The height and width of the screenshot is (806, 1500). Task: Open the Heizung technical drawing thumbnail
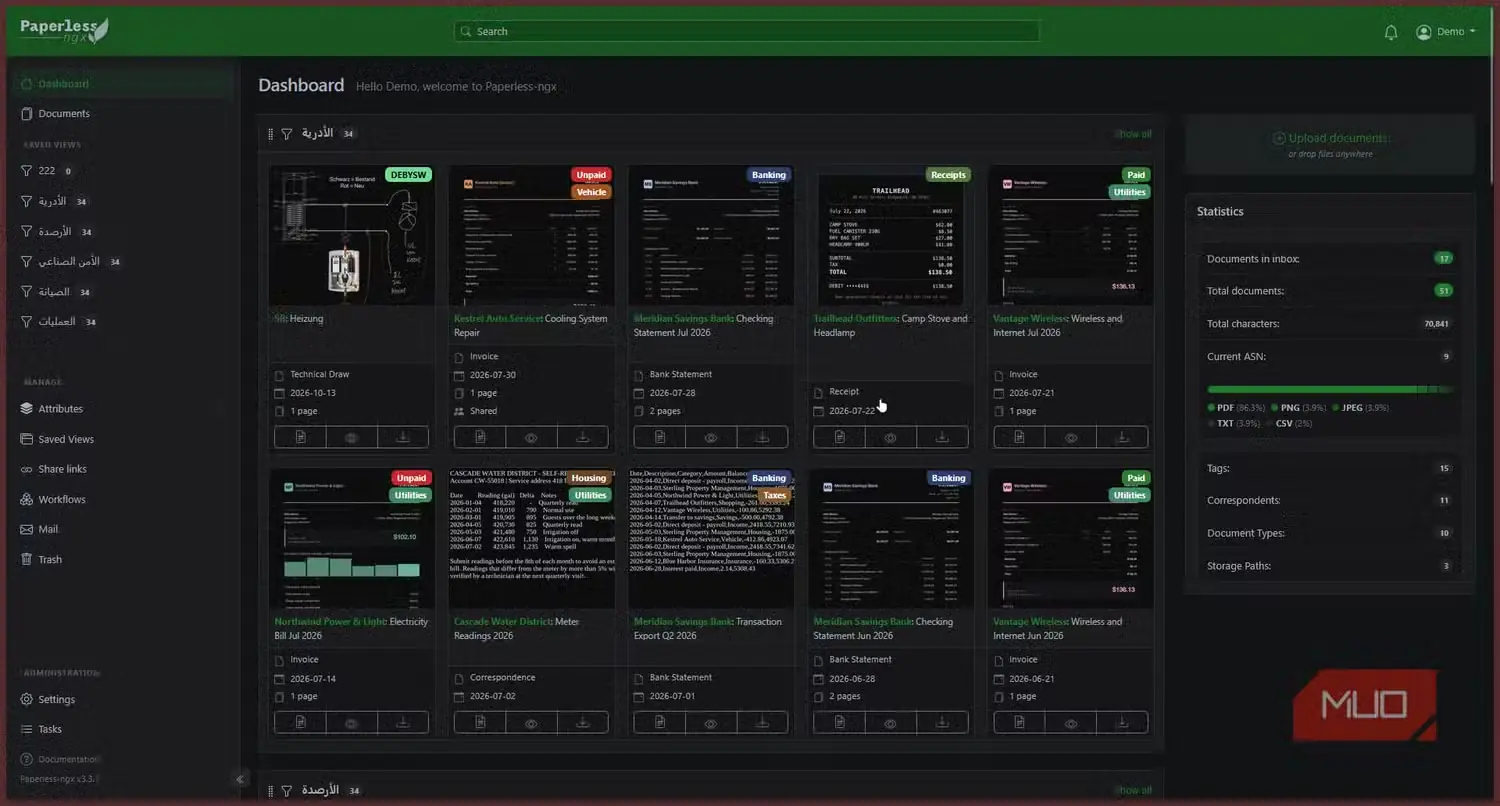tap(352, 235)
